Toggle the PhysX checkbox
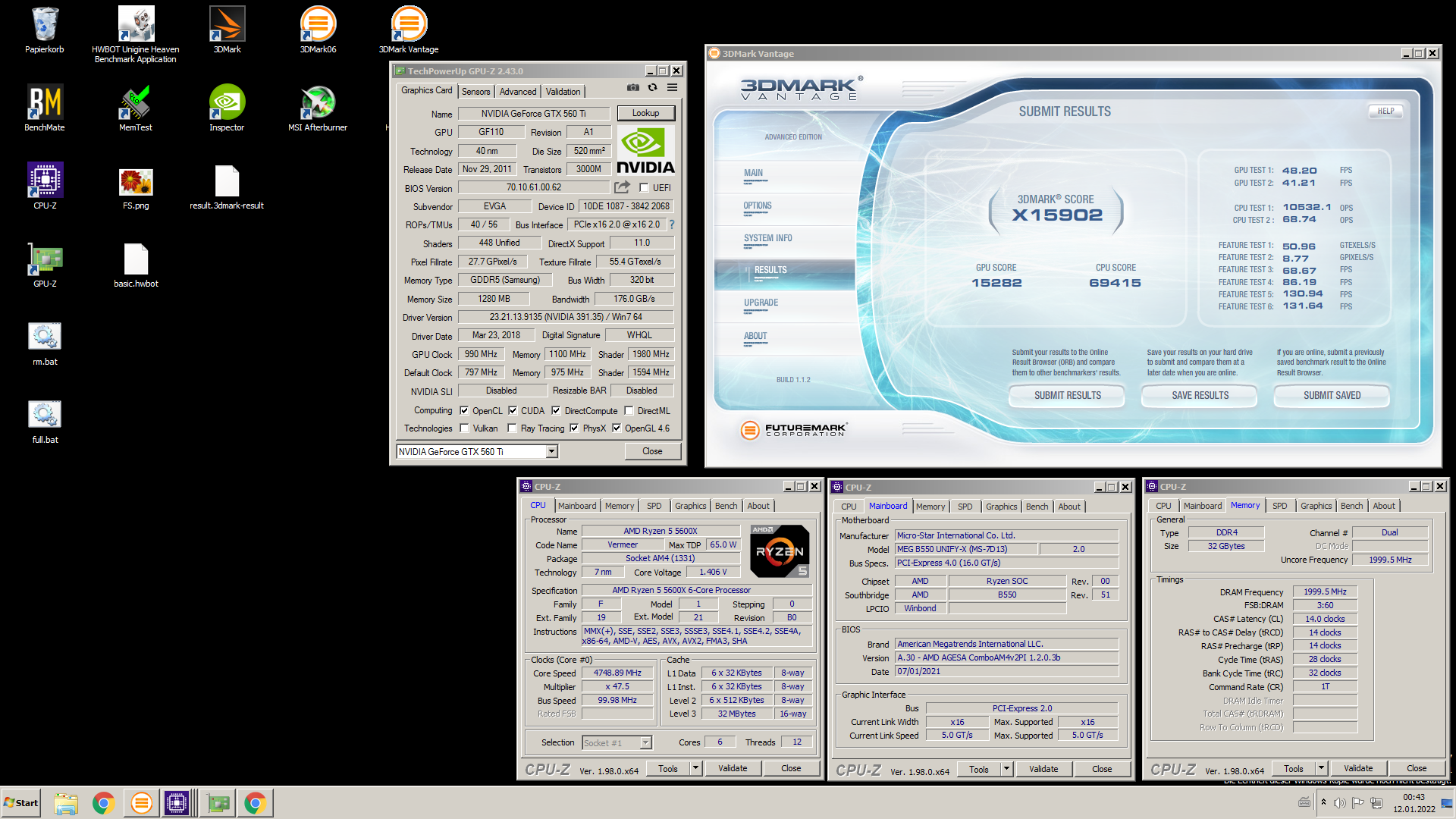The height and width of the screenshot is (819, 1456). [574, 428]
